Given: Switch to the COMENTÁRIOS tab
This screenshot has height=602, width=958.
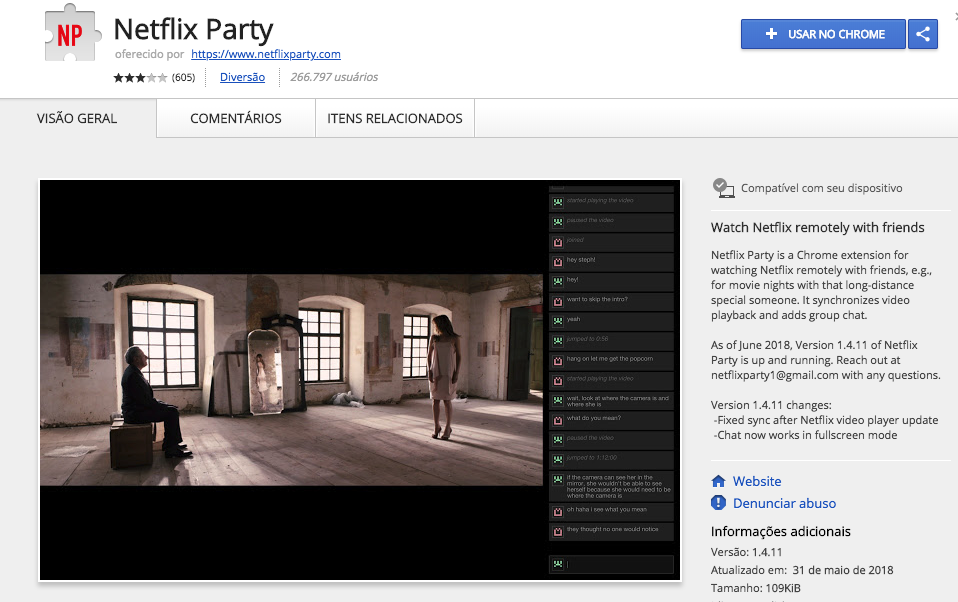Looking at the screenshot, I should coord(236,118).
